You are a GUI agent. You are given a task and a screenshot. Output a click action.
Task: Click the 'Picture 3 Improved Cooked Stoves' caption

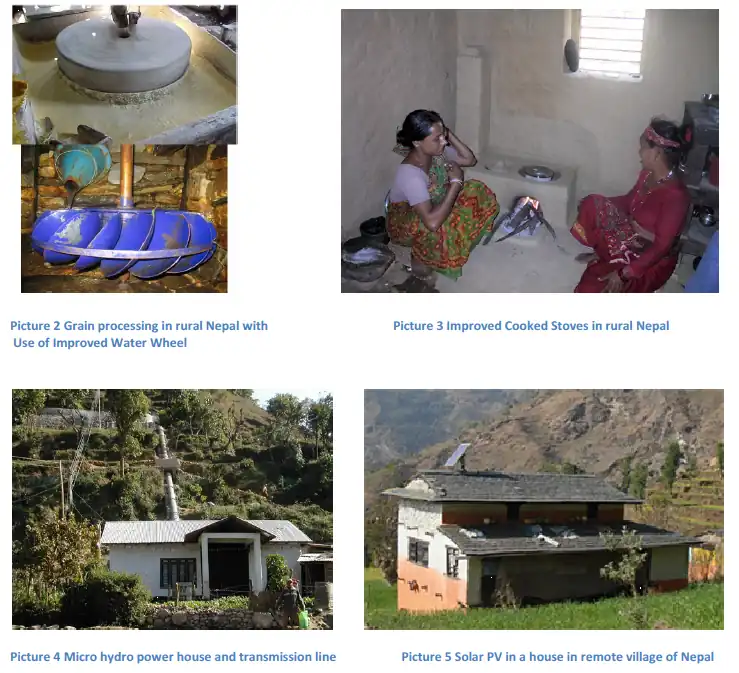tap(531, 326)
